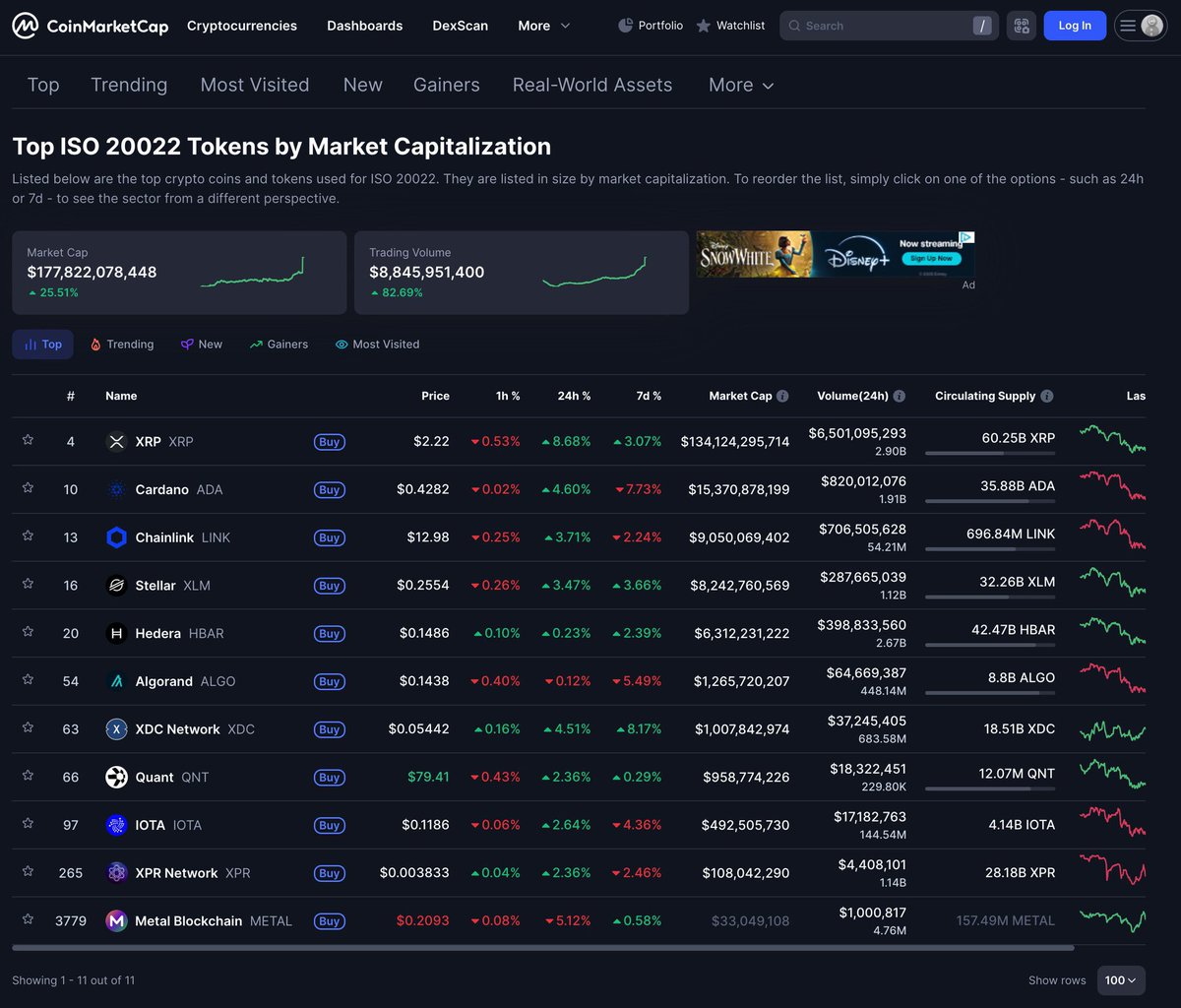Expand the category More dropdown
Image resolution: width=1181 pixels, height=1008 pixels.
(x=741, y=85)
